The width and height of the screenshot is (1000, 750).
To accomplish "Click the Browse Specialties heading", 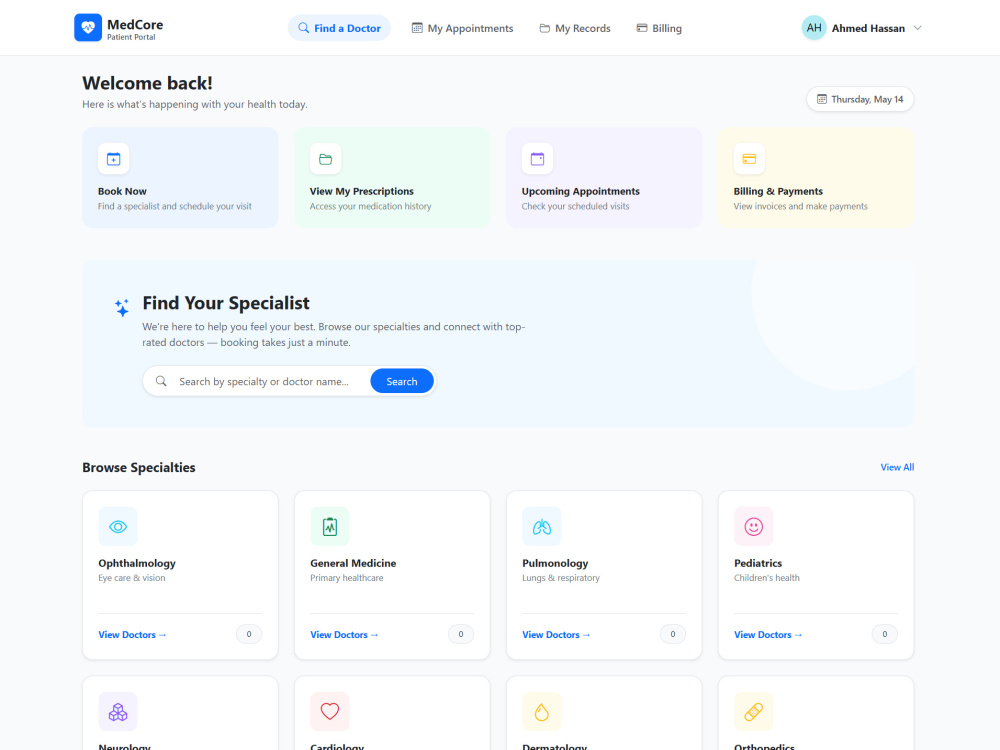I will tap(138, 467).
